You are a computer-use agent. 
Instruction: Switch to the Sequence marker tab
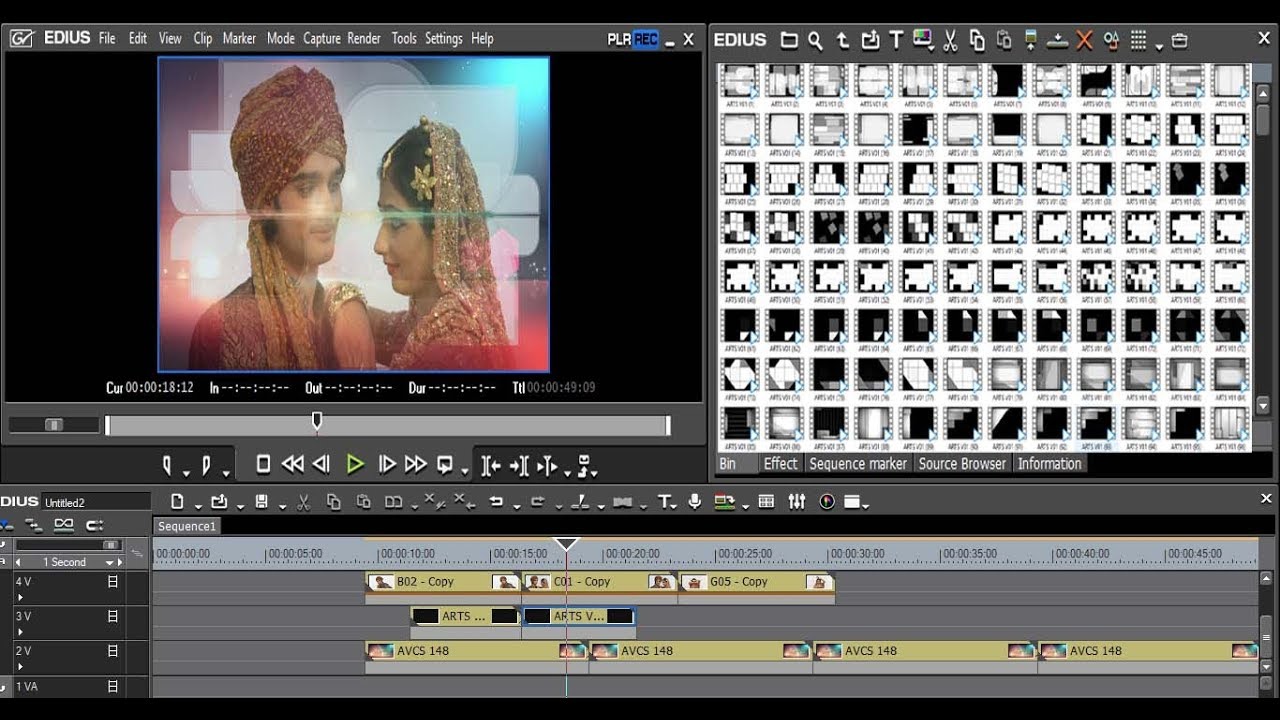(x=858, y=464)
